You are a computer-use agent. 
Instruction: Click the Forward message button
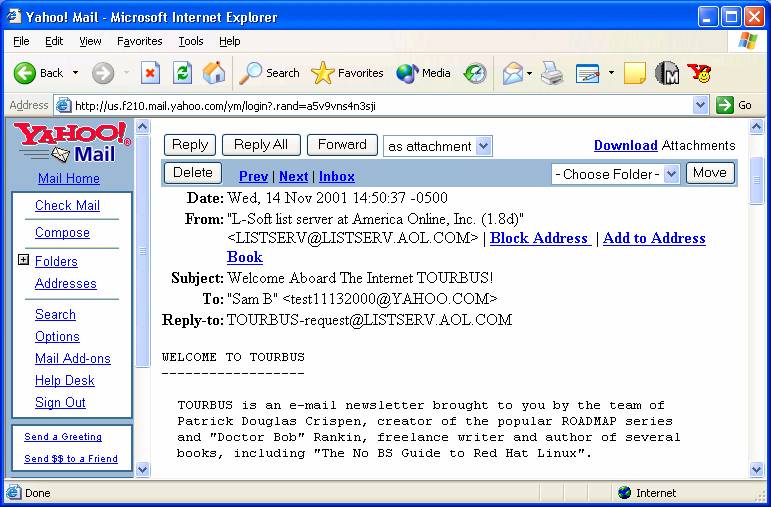tap(342, 145)
